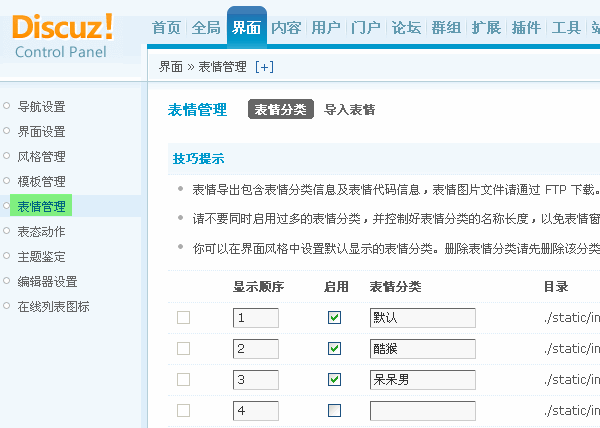Click the 酷猴 category name field
600x428 pixels.
click(422, 349)
